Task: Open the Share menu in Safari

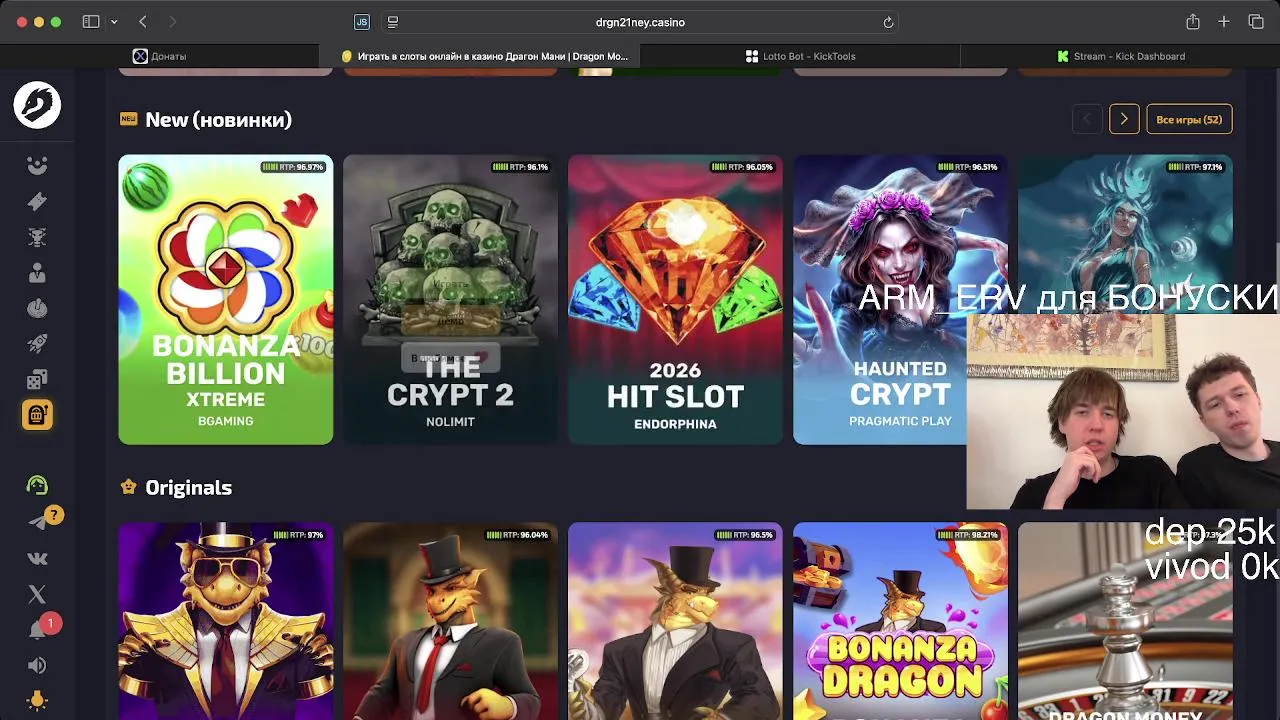Action: [x=1193, y=22]
